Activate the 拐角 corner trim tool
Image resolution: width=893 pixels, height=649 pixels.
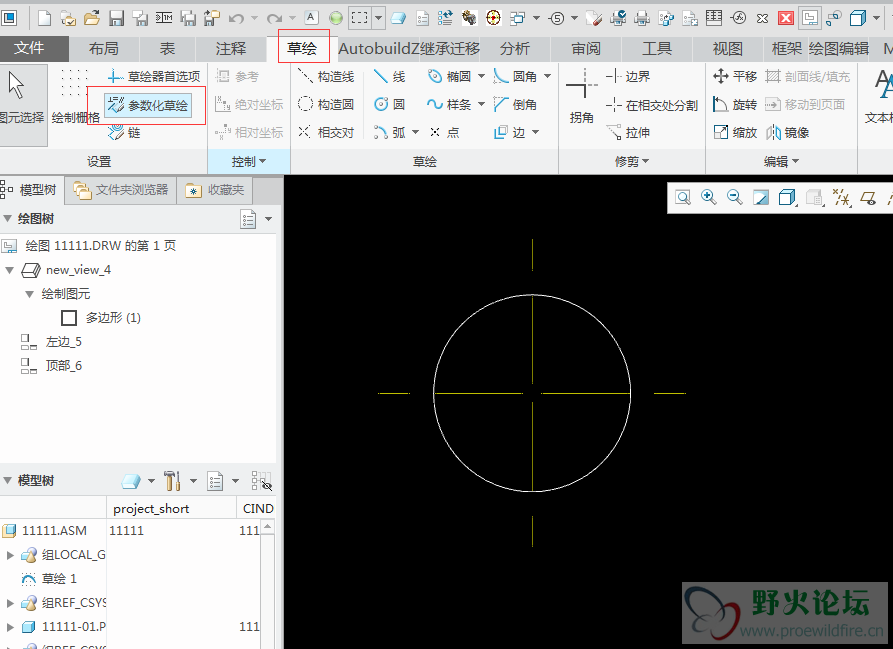point(581,97)
